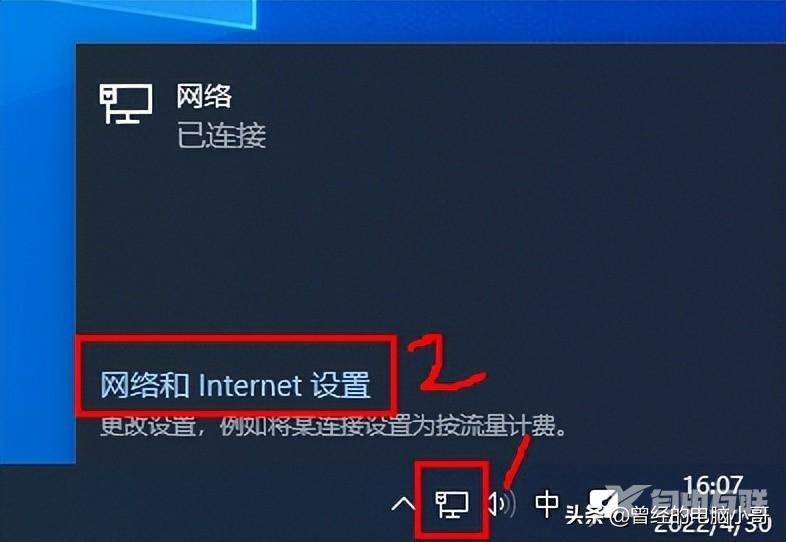Select the 网络 connection name
Screen dimensions: 786x542
pyautogui.click(x=204, y=96)
